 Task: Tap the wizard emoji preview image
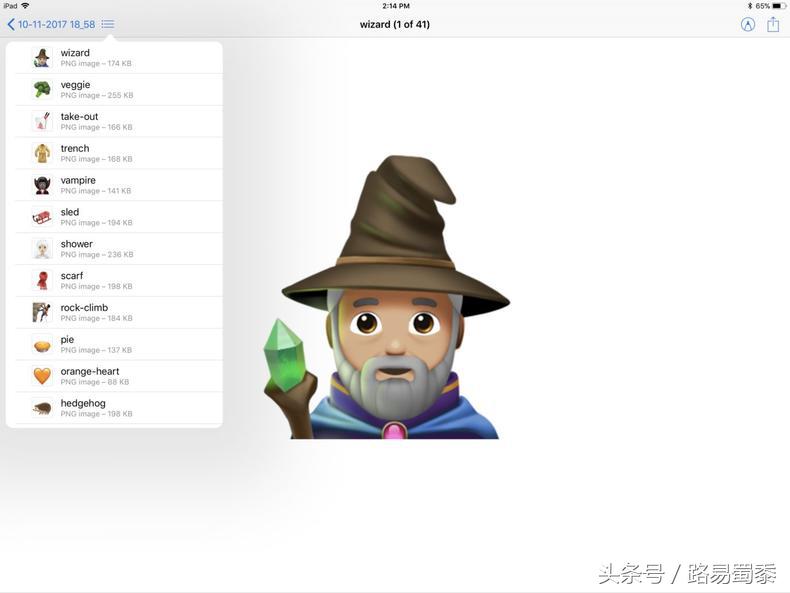[387, 297]
